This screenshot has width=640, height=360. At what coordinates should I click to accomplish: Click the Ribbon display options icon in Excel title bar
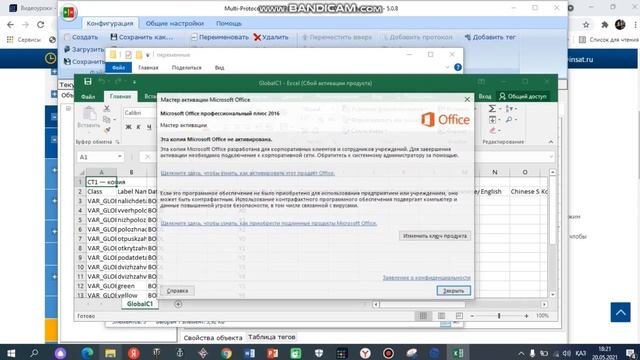point(482,82)
